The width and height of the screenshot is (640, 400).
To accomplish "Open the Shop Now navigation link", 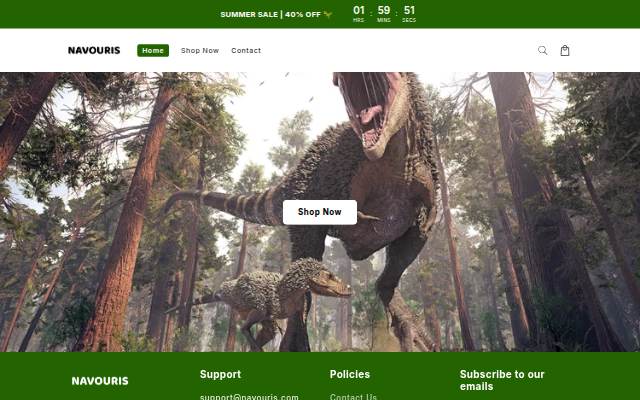I will pyautogui.click(x=200, y=51).
